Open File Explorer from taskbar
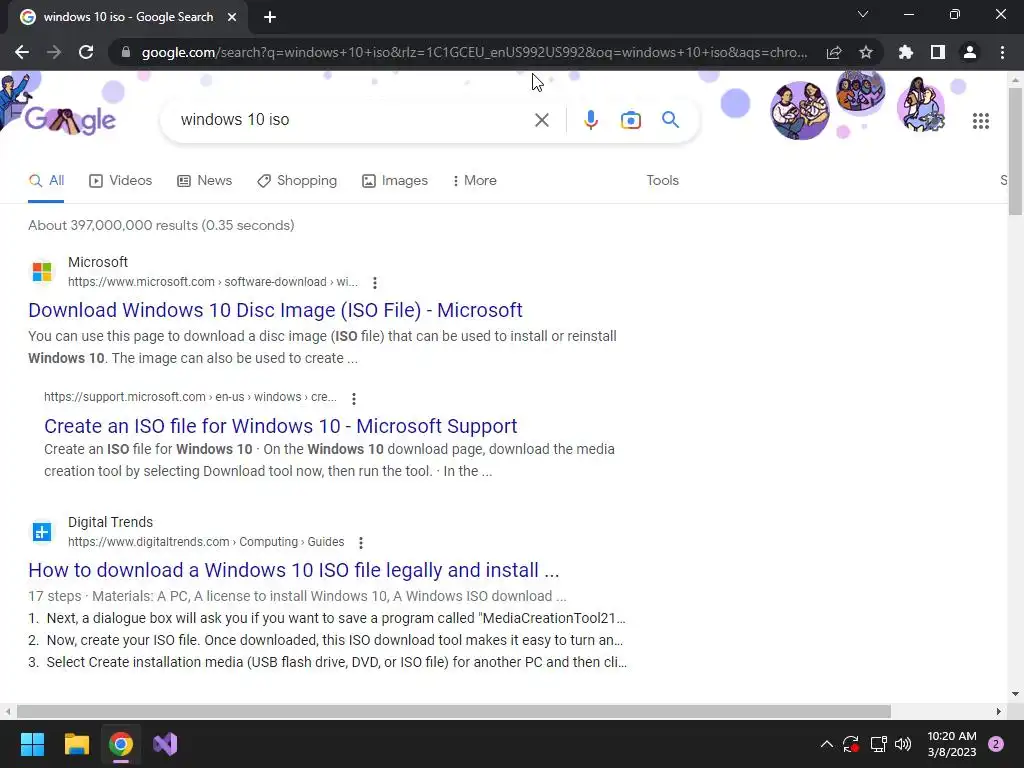The image size is (1024, 768). pyautogui.click(x=76, y=744)
